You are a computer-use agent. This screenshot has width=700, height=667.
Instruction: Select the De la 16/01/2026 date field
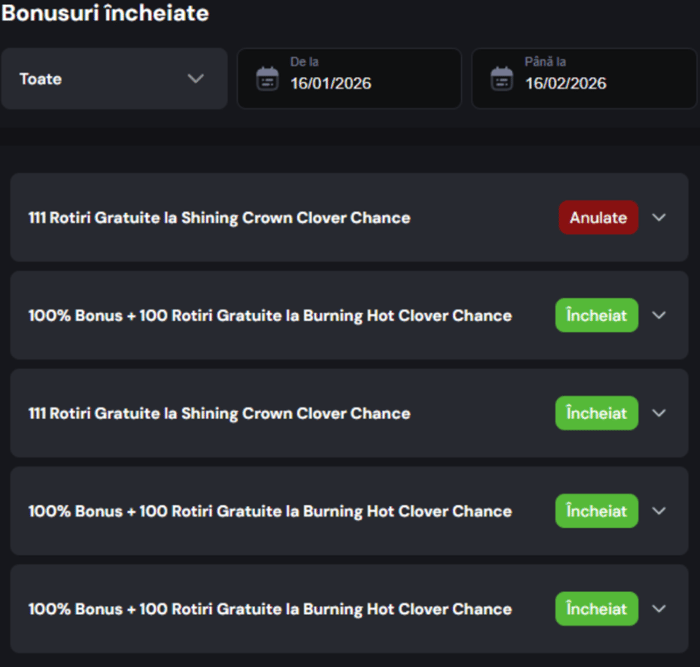click(349, 79)
